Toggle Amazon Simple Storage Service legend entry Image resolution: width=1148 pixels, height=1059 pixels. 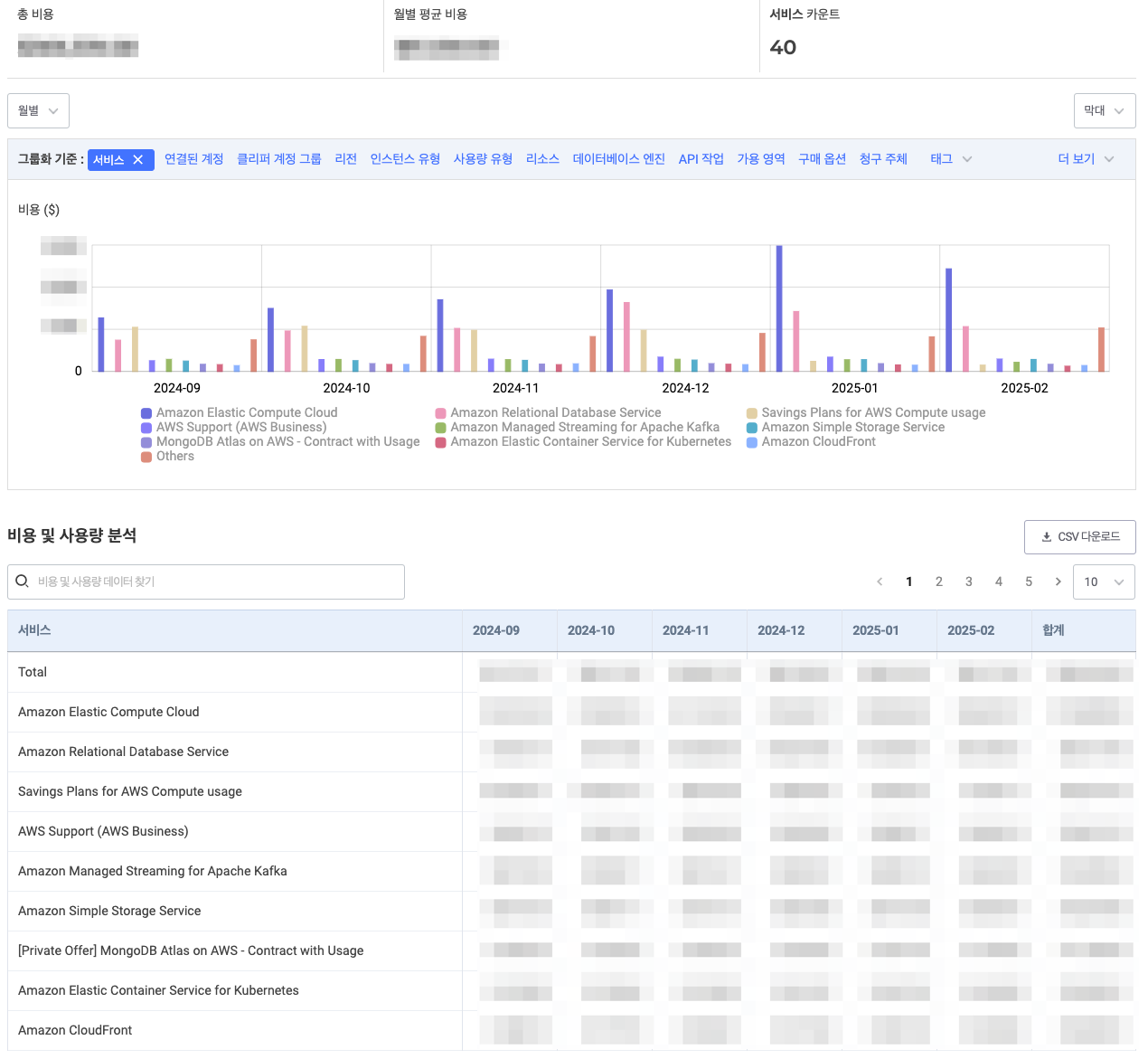click(x=845, y=428)
